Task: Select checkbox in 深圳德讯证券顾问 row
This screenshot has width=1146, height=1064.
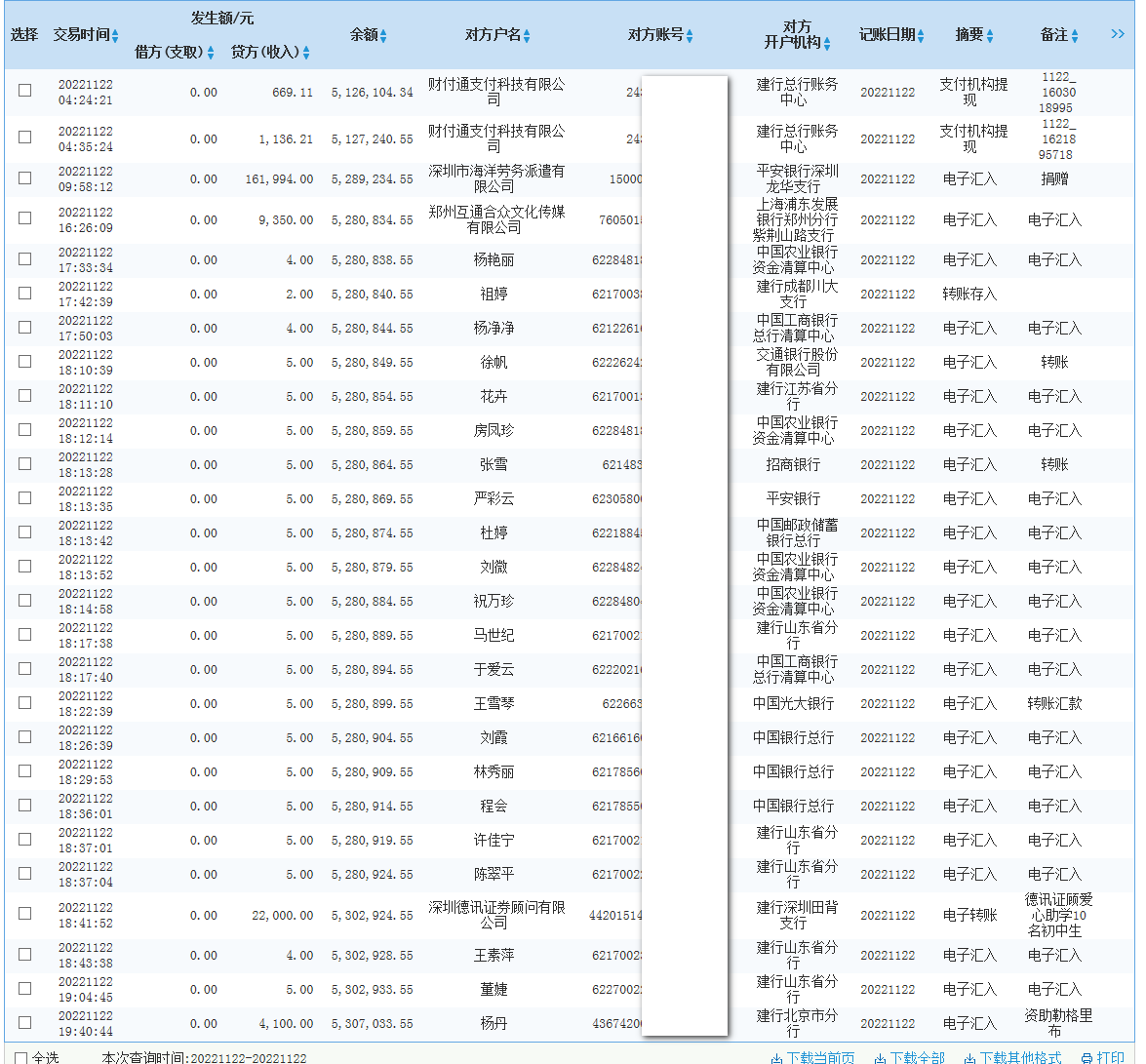Action: [x=24, y=914]
